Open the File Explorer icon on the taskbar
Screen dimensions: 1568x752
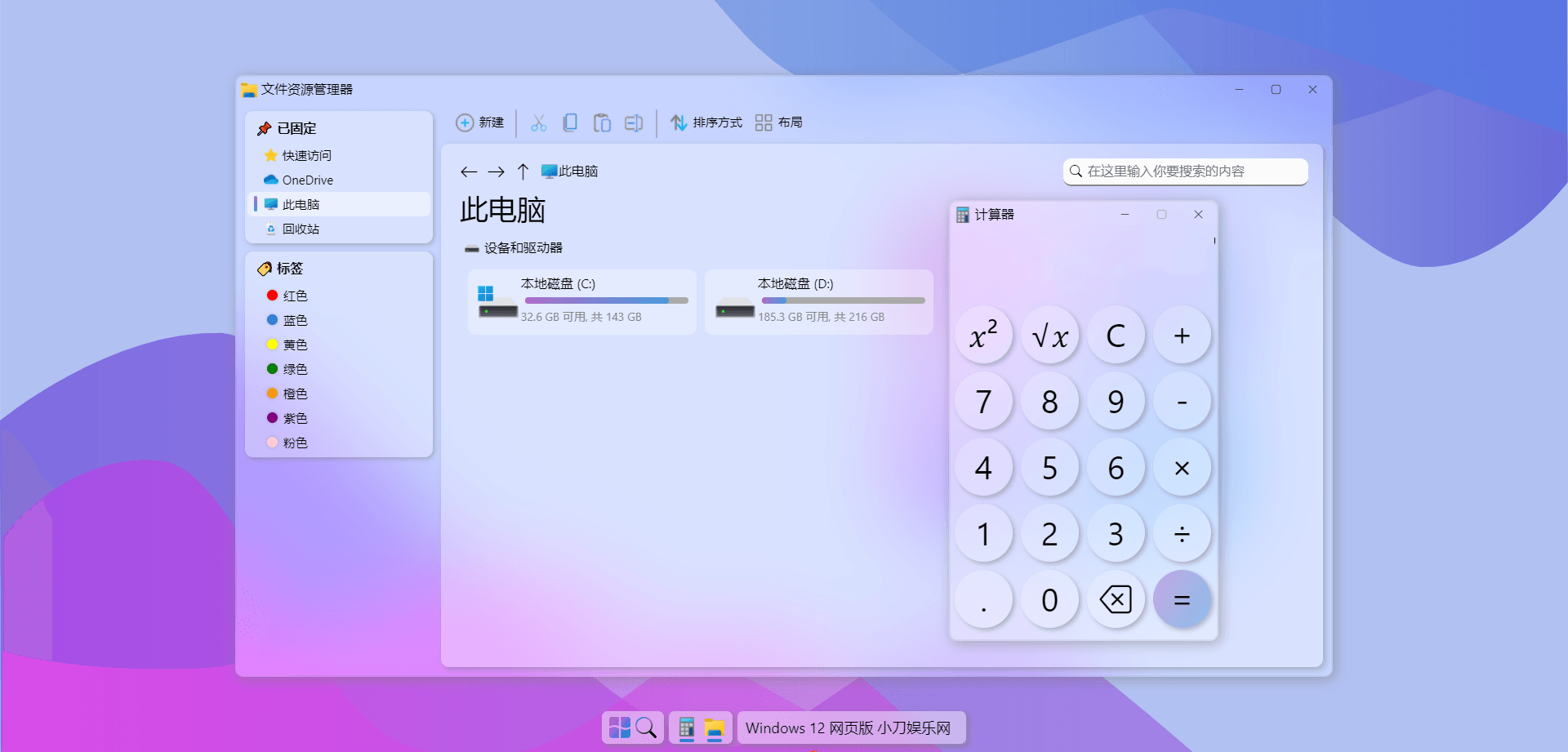(x=715, y=728)
